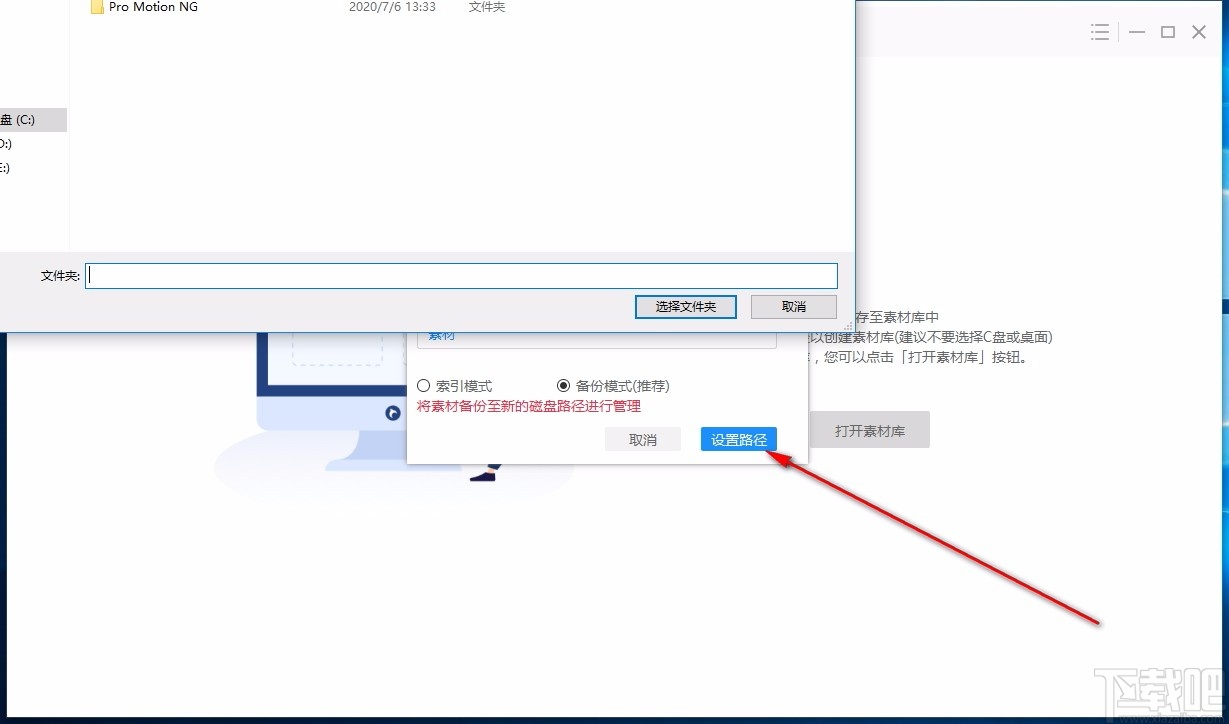Open the list menu icon in the title bar
Viewport: 1229px width, 724px height.
(x=1100, y=31)
